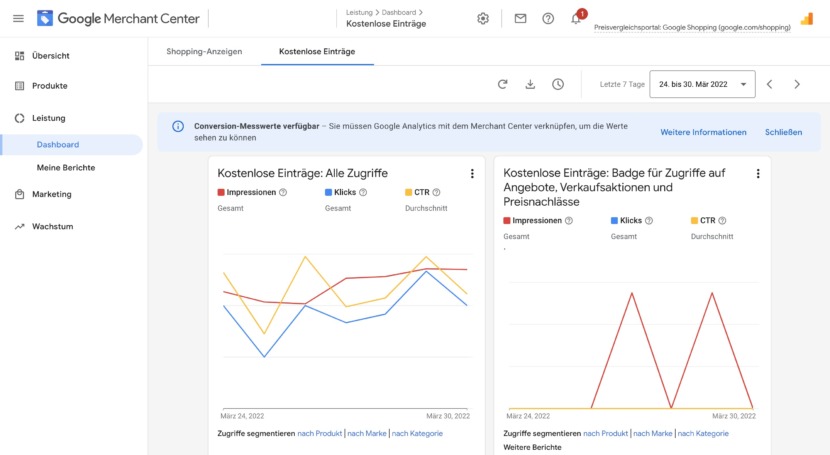Go to next date range arrow

pos(797,84)
